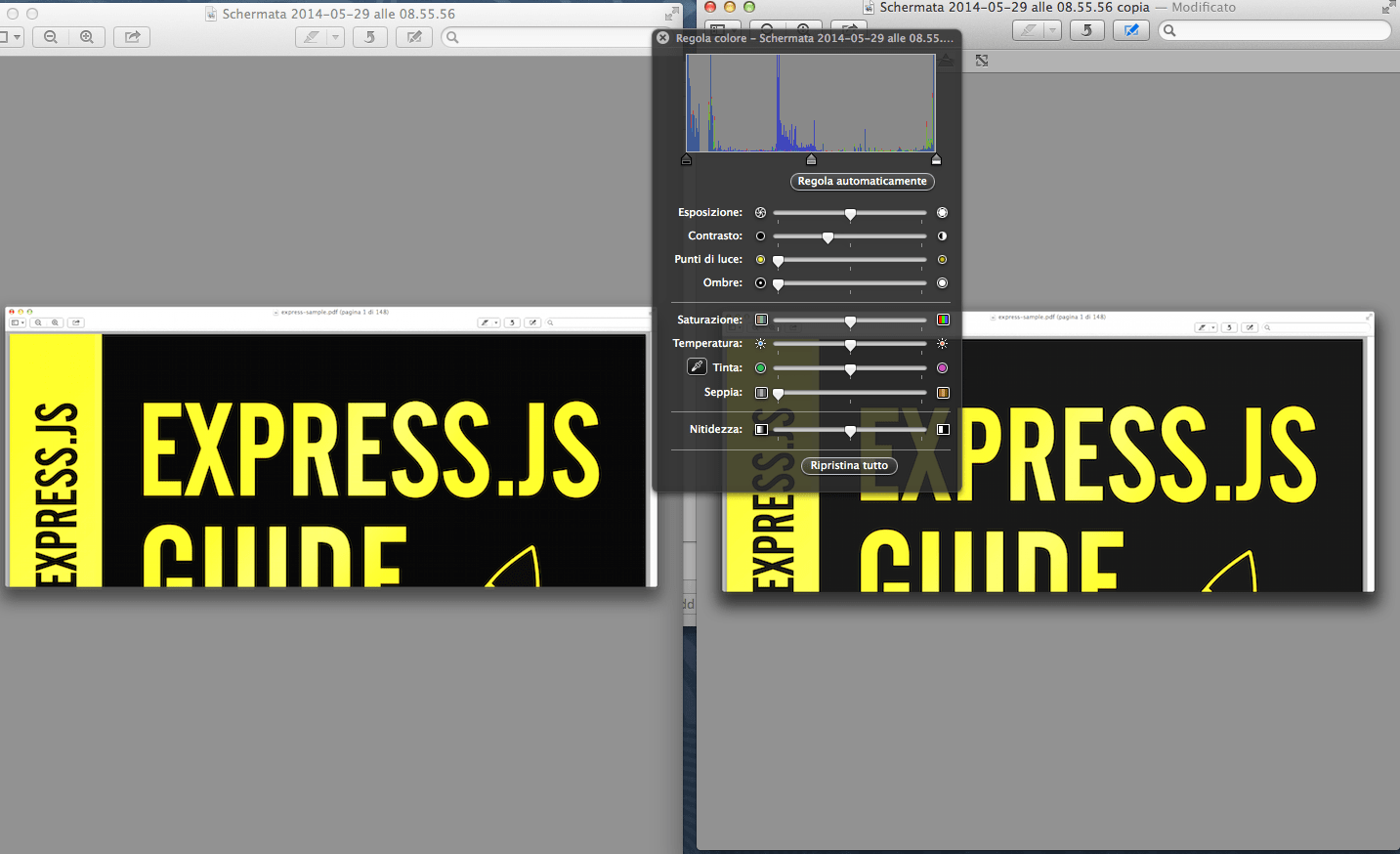Viewport: 1400px width, 854px height.
Task: Expand highlight dropdown in the copia window
Action: [1052, 30]
